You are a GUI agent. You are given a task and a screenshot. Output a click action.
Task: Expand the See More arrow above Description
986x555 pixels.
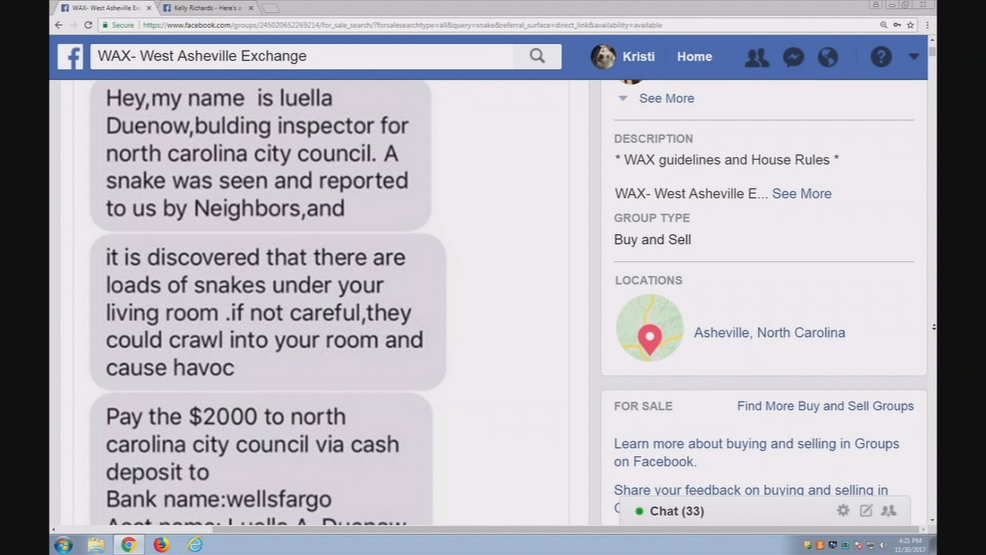pyautogui.click(x=623, y=98)
